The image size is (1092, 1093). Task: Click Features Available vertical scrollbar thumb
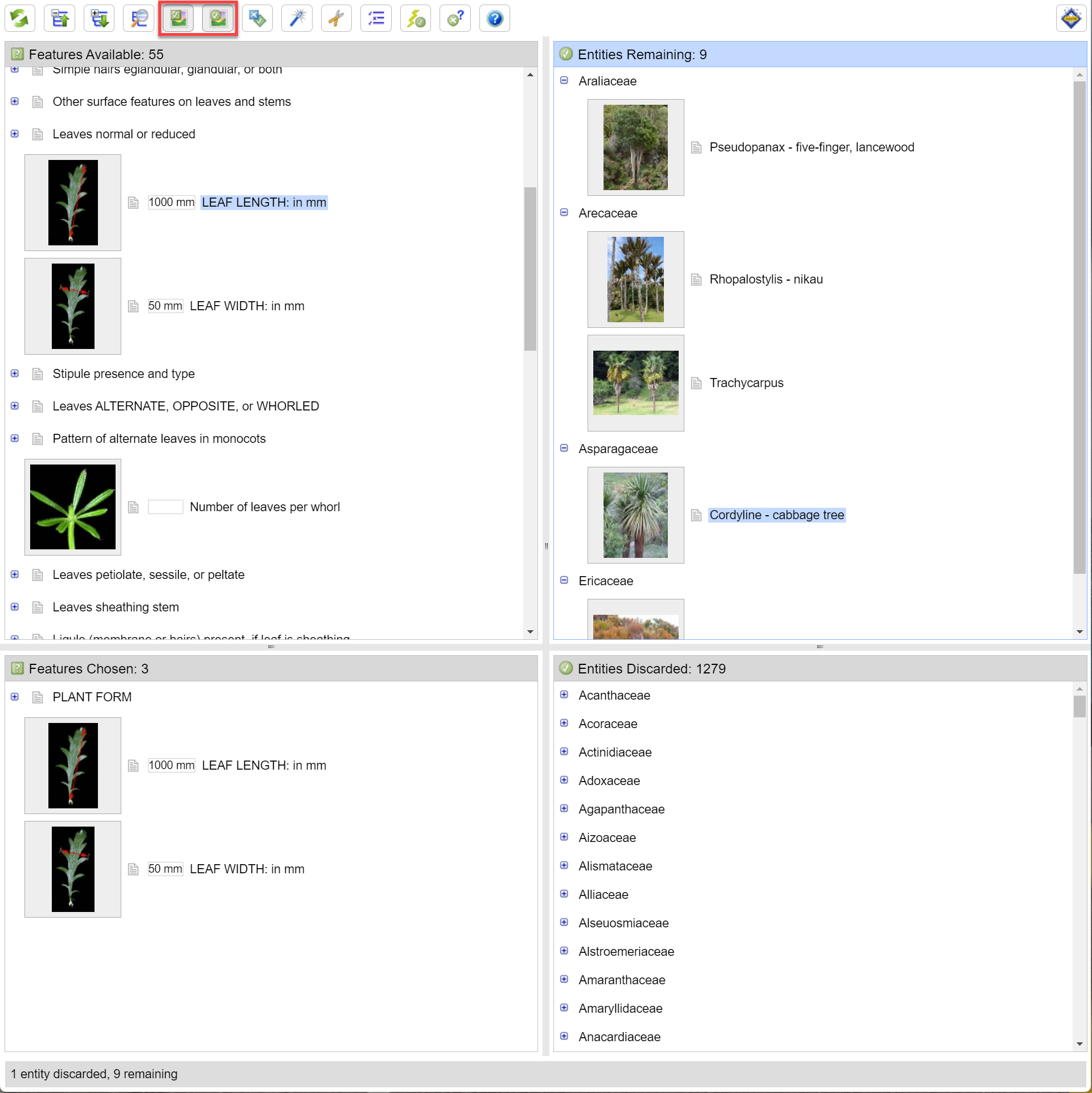530,269
